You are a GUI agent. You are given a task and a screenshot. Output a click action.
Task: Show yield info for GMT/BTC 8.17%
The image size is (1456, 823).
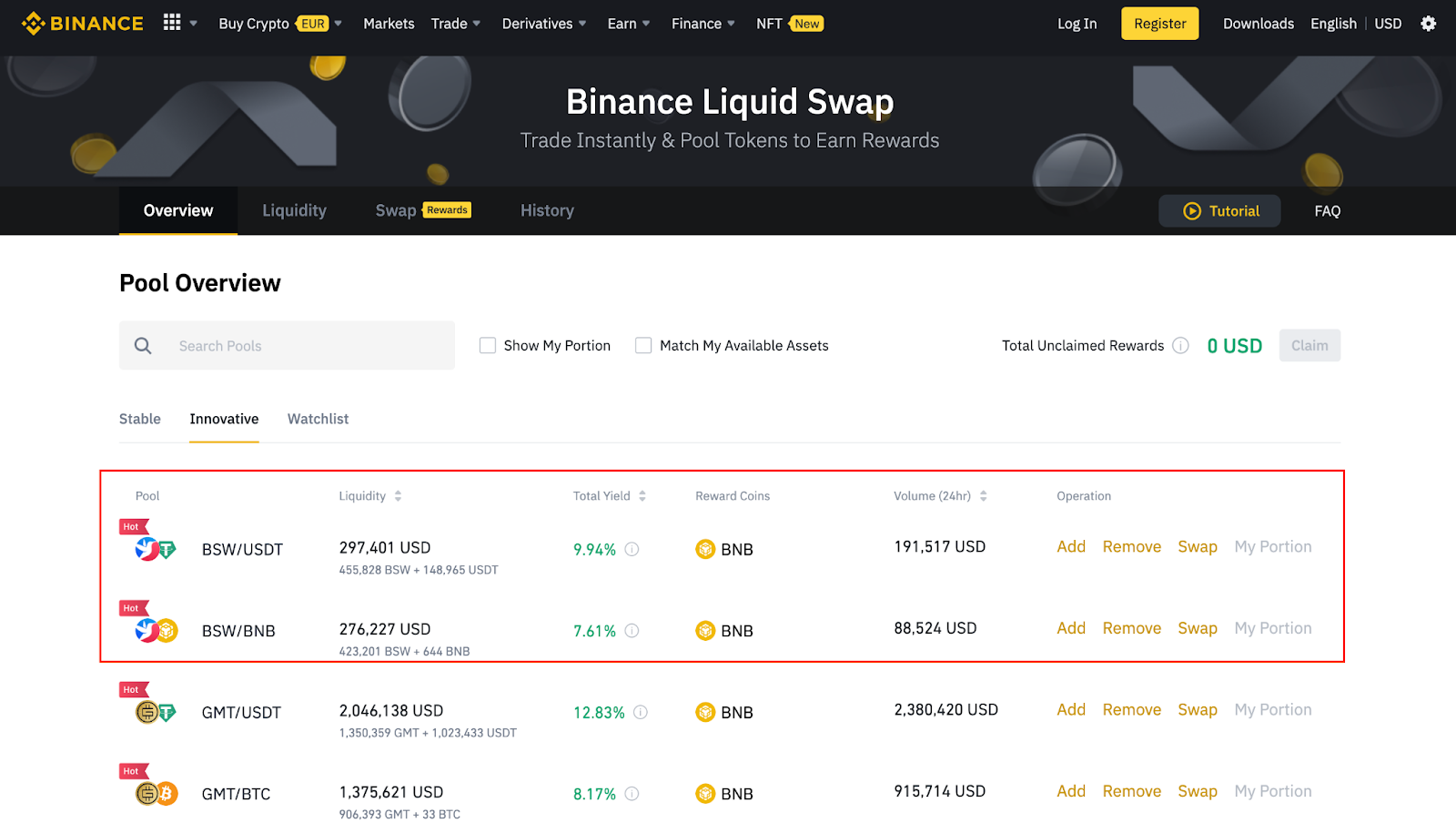[x=632, y=794]
